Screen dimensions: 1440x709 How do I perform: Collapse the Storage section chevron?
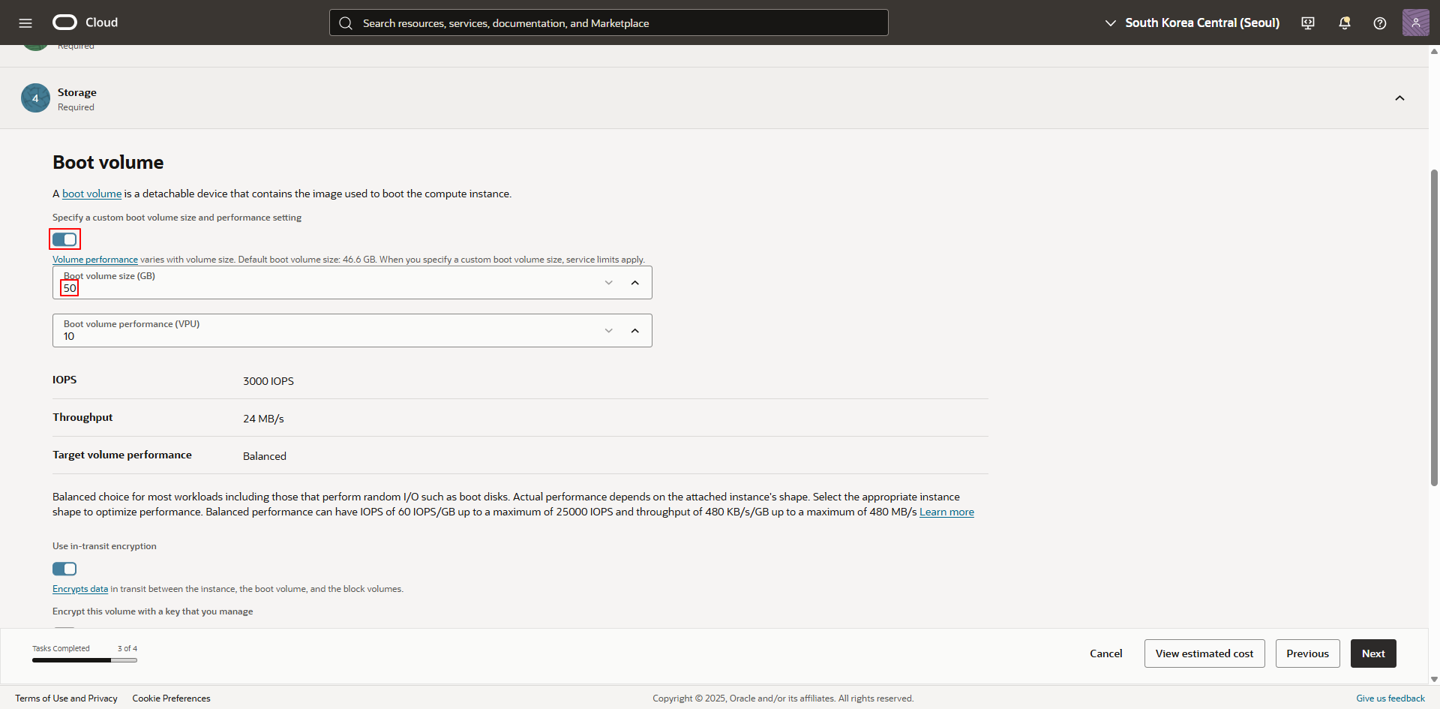[x=1399, y=98]
